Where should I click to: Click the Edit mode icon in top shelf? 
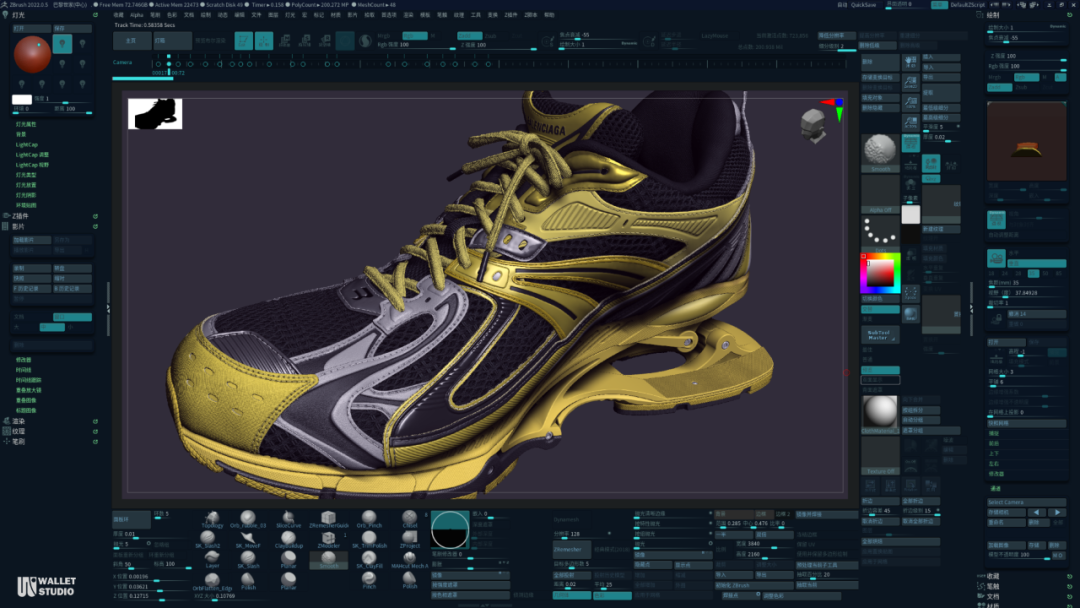point(243,41)
